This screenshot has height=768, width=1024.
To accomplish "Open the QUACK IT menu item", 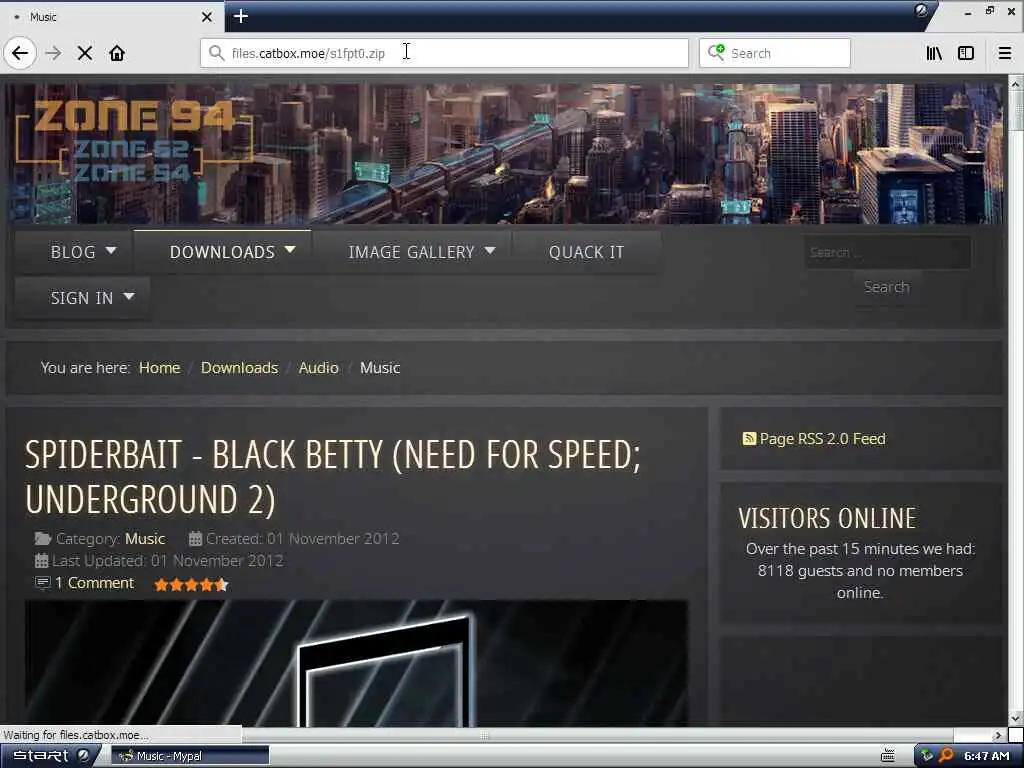I will pyautogui.click(x=586, y=252).
